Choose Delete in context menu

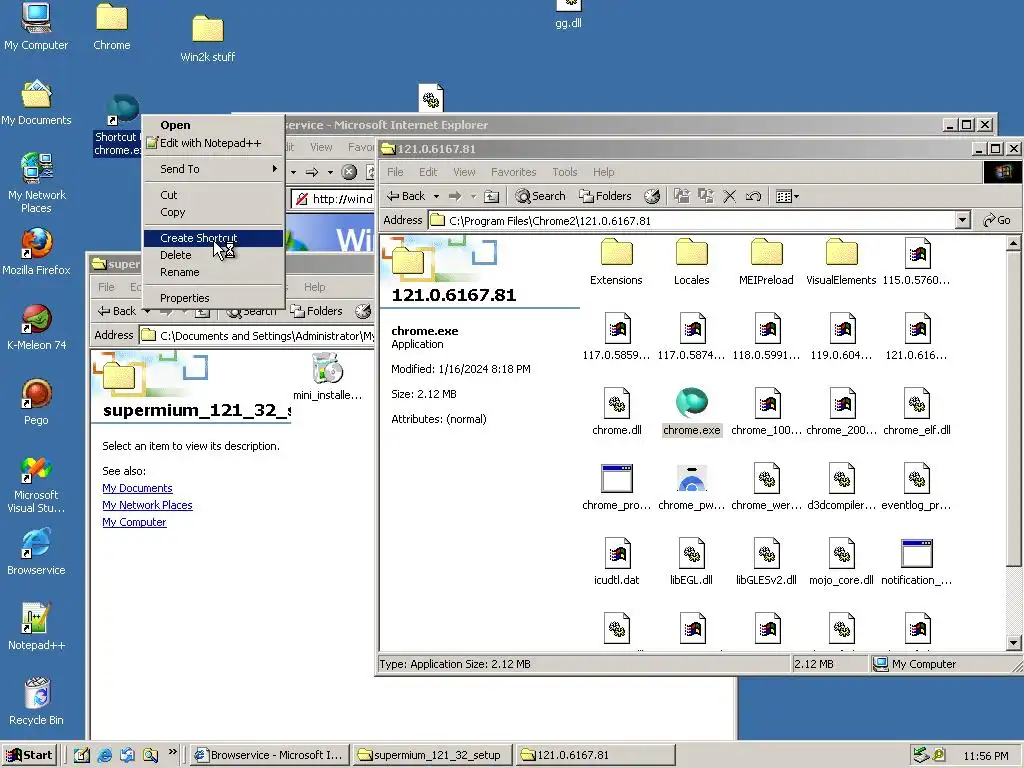(x=213, y=255)
